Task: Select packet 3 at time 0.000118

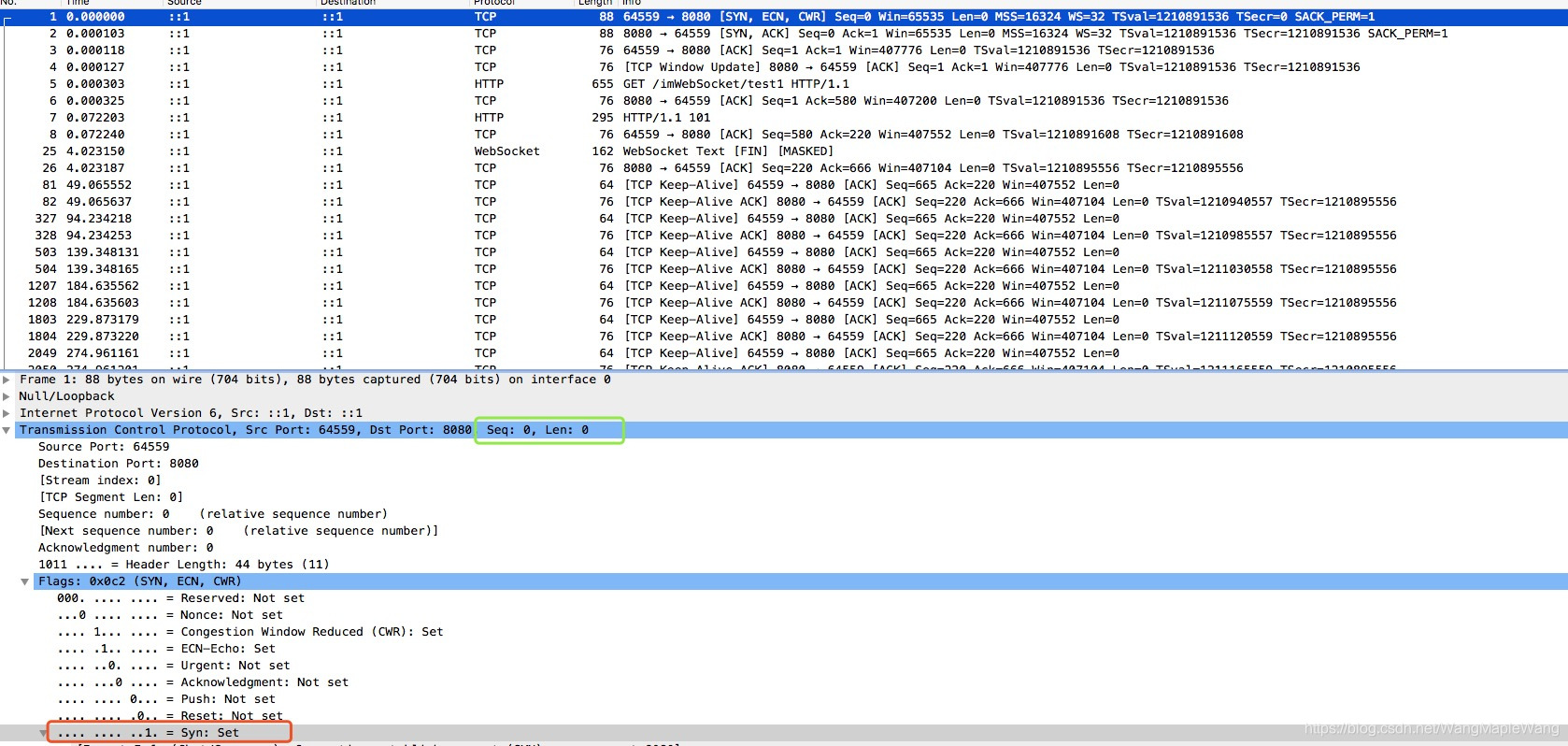Action: pos(784,50)
